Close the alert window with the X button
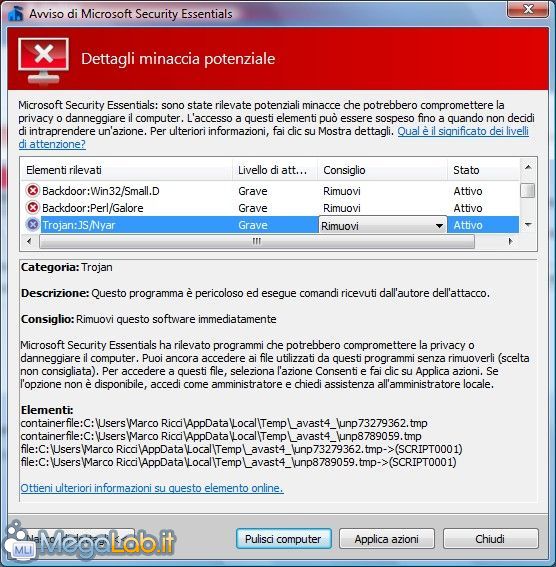Screen dimensions: 556x567 (528, 9)
